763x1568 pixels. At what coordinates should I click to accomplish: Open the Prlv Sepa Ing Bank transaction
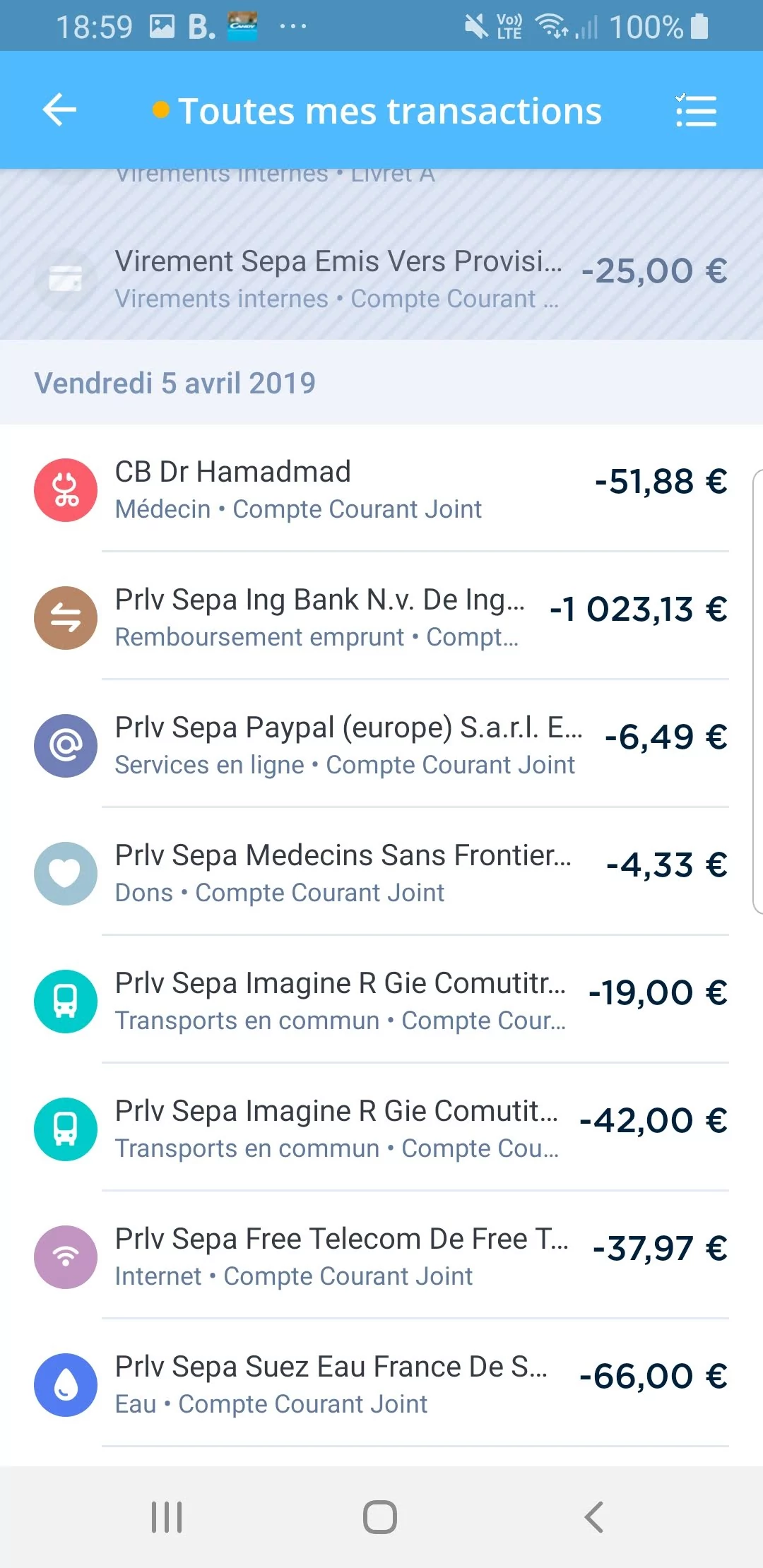coord(381,617)
